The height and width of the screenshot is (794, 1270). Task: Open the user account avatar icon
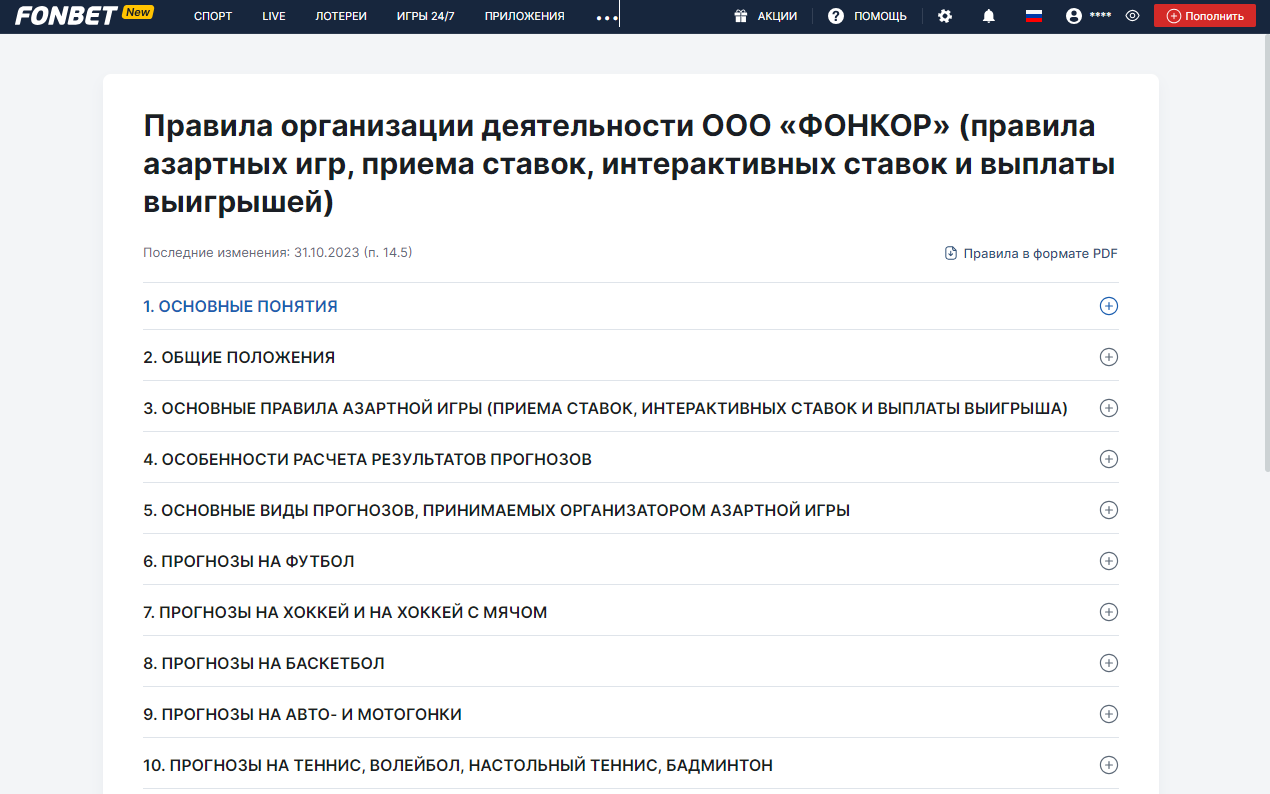pos(1074,16)
